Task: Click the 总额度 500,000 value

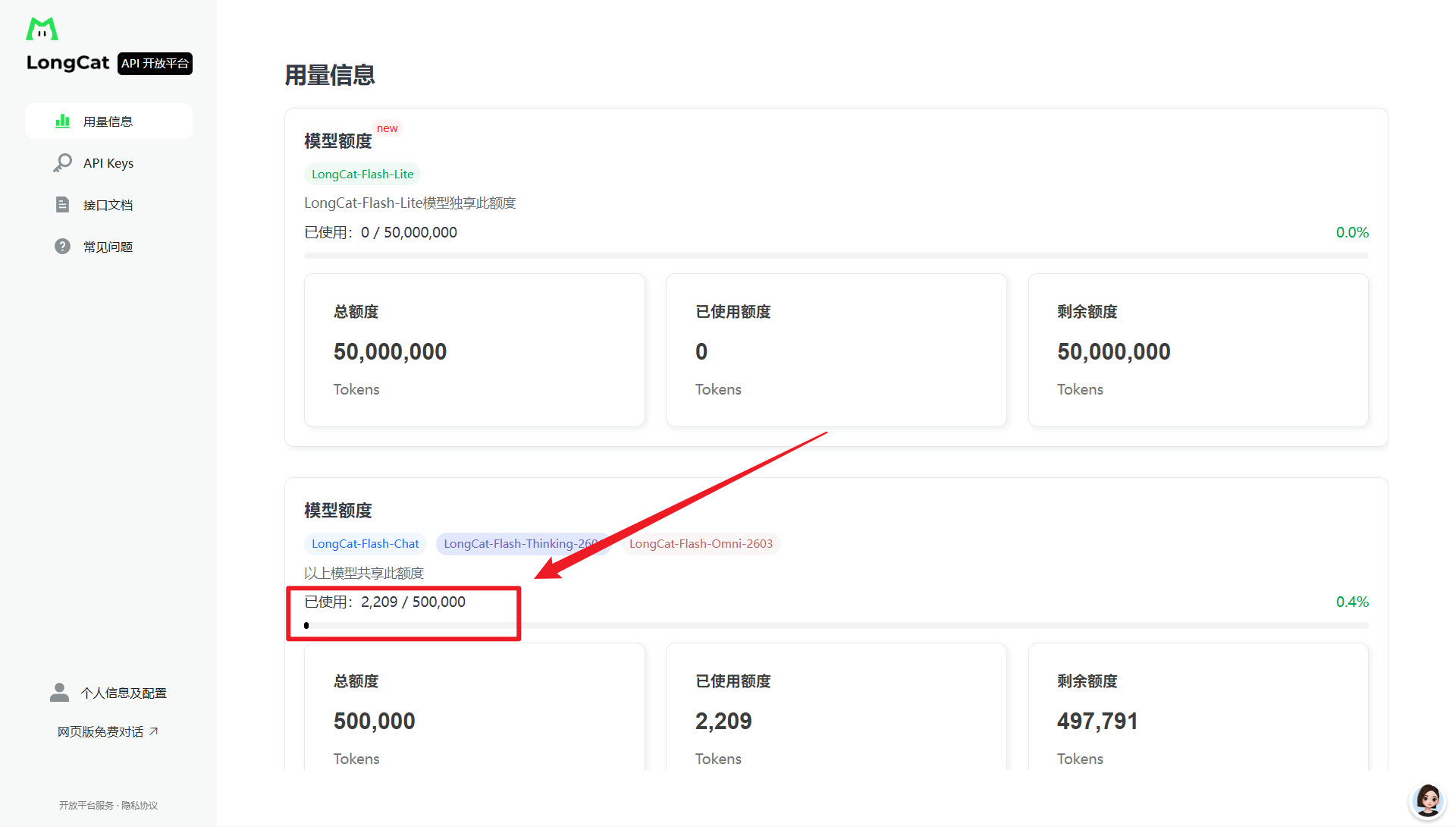Action: 375,722
